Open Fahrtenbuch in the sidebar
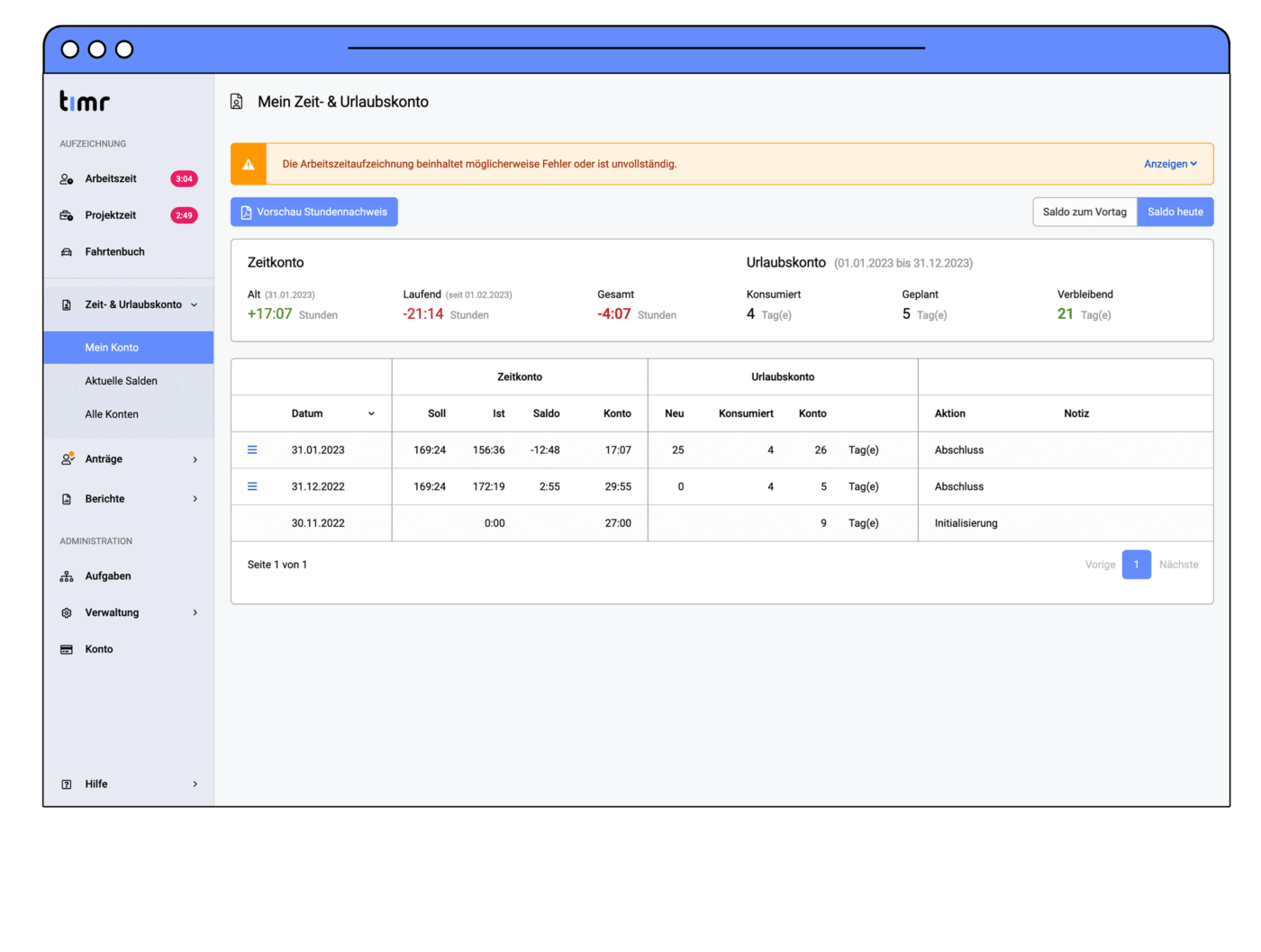This screenshot has height=952, width=1261. point(114,252)
